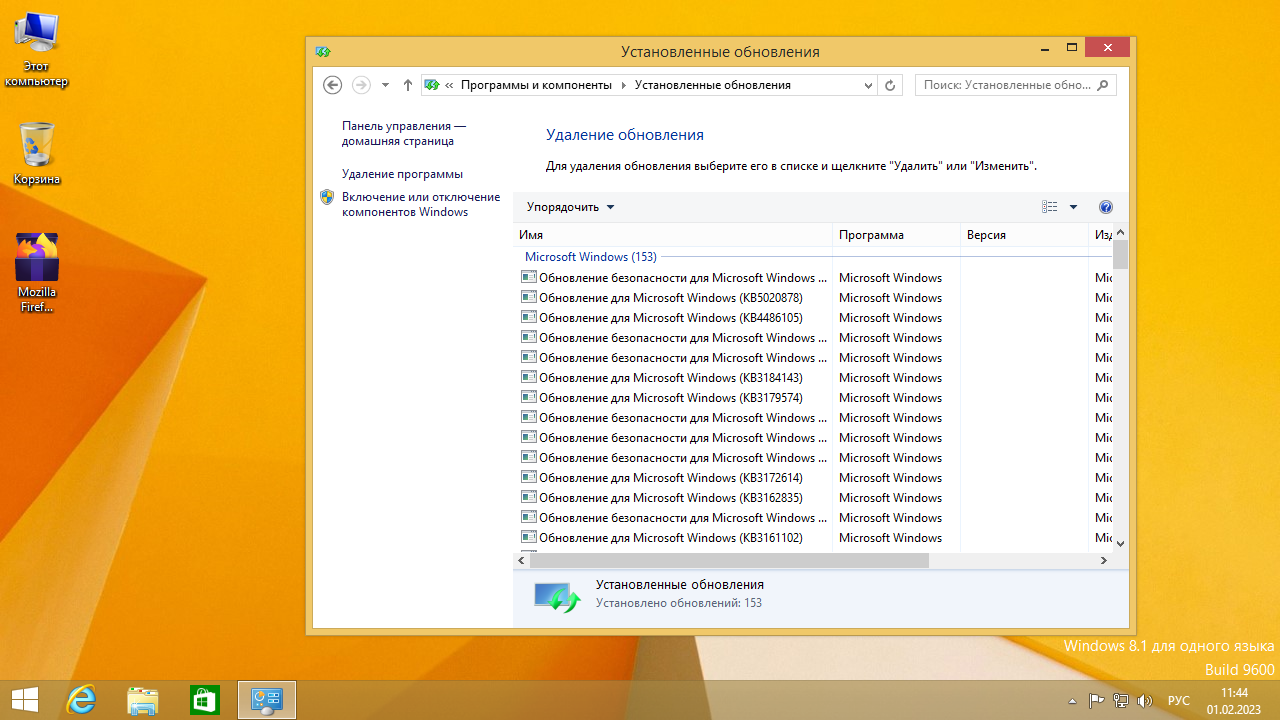Click the Forward navigation arrow
Viewport: 1280px width, 720px height.
tap(361, 85)
